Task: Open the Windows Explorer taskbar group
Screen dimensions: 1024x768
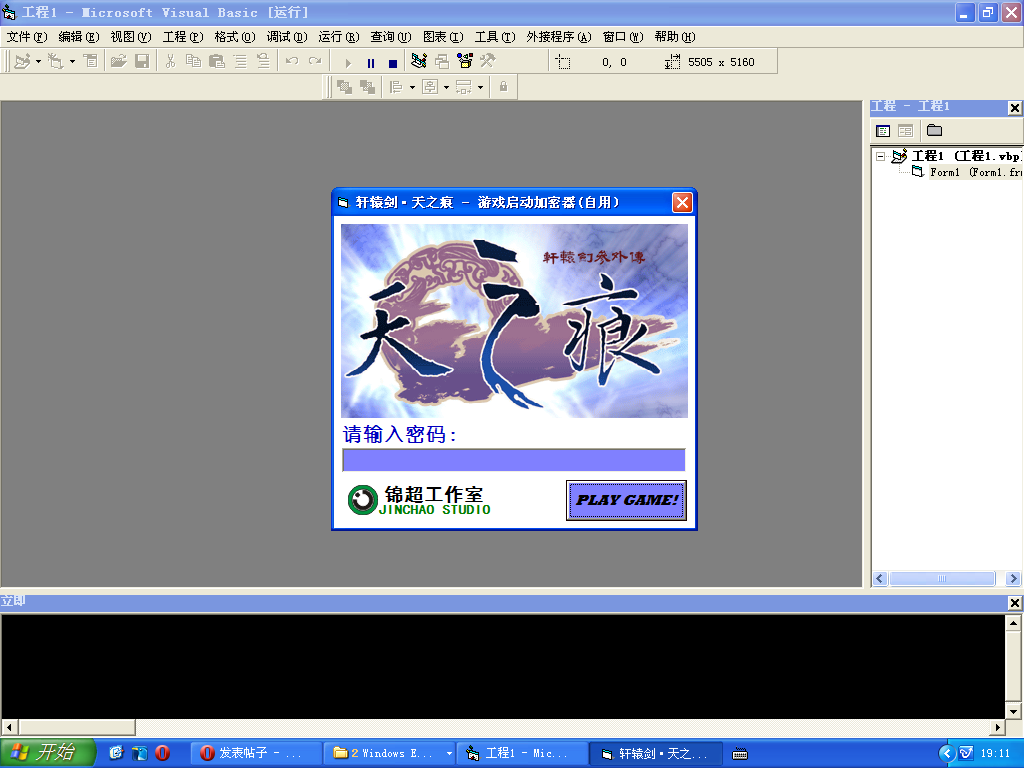Action: [x=391, y=754]
